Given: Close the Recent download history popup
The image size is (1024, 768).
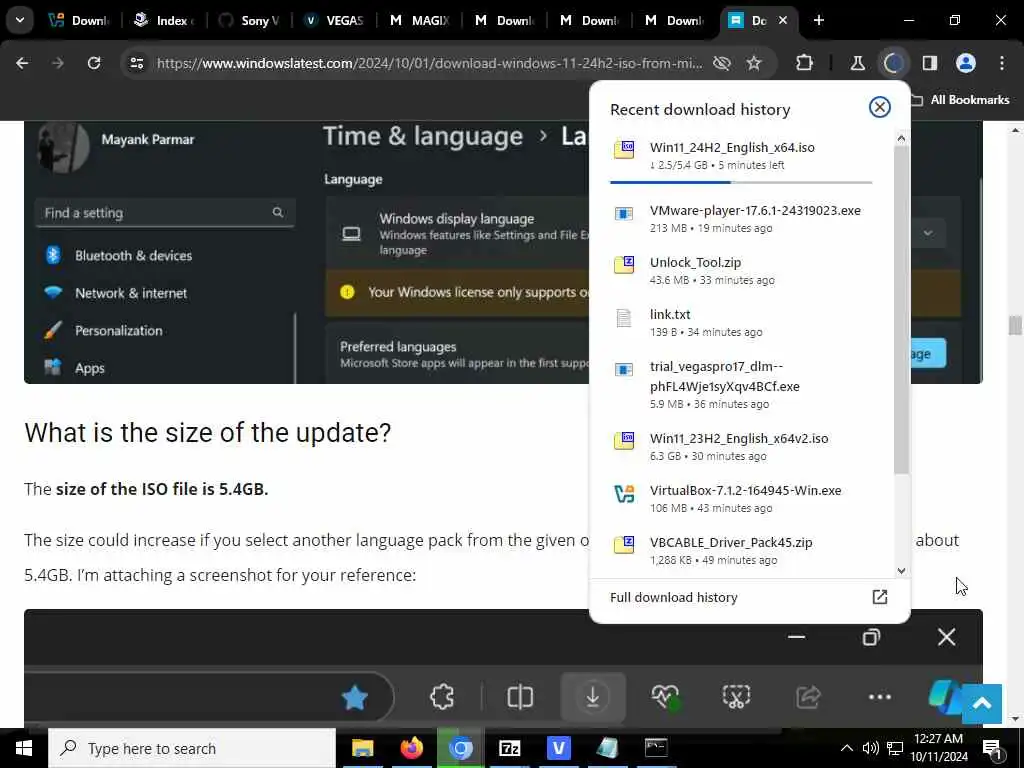Looking at the screenshot, I should click(x=880, y=107).
